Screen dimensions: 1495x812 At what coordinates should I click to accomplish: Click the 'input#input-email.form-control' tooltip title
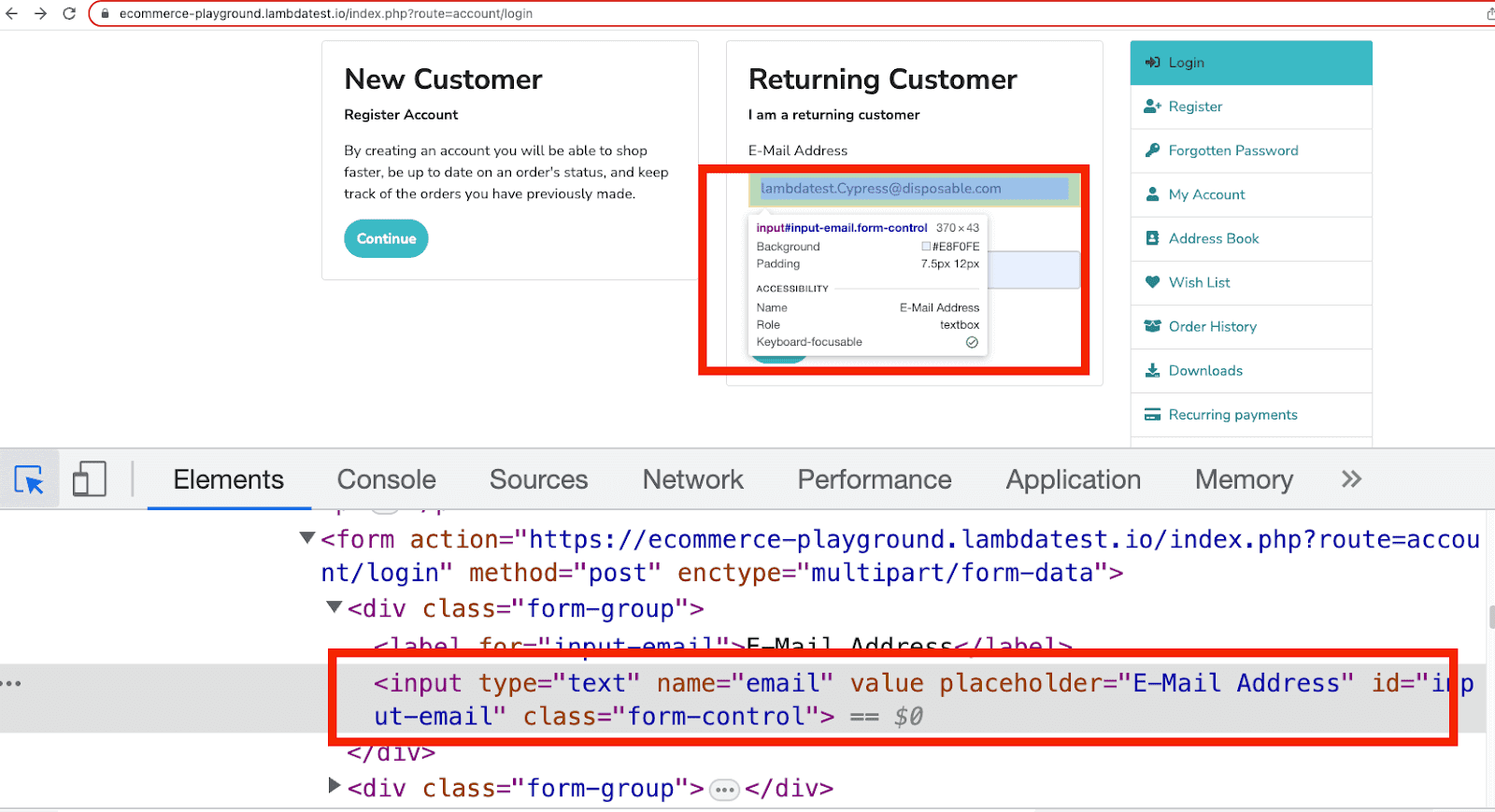click(842, 228)
